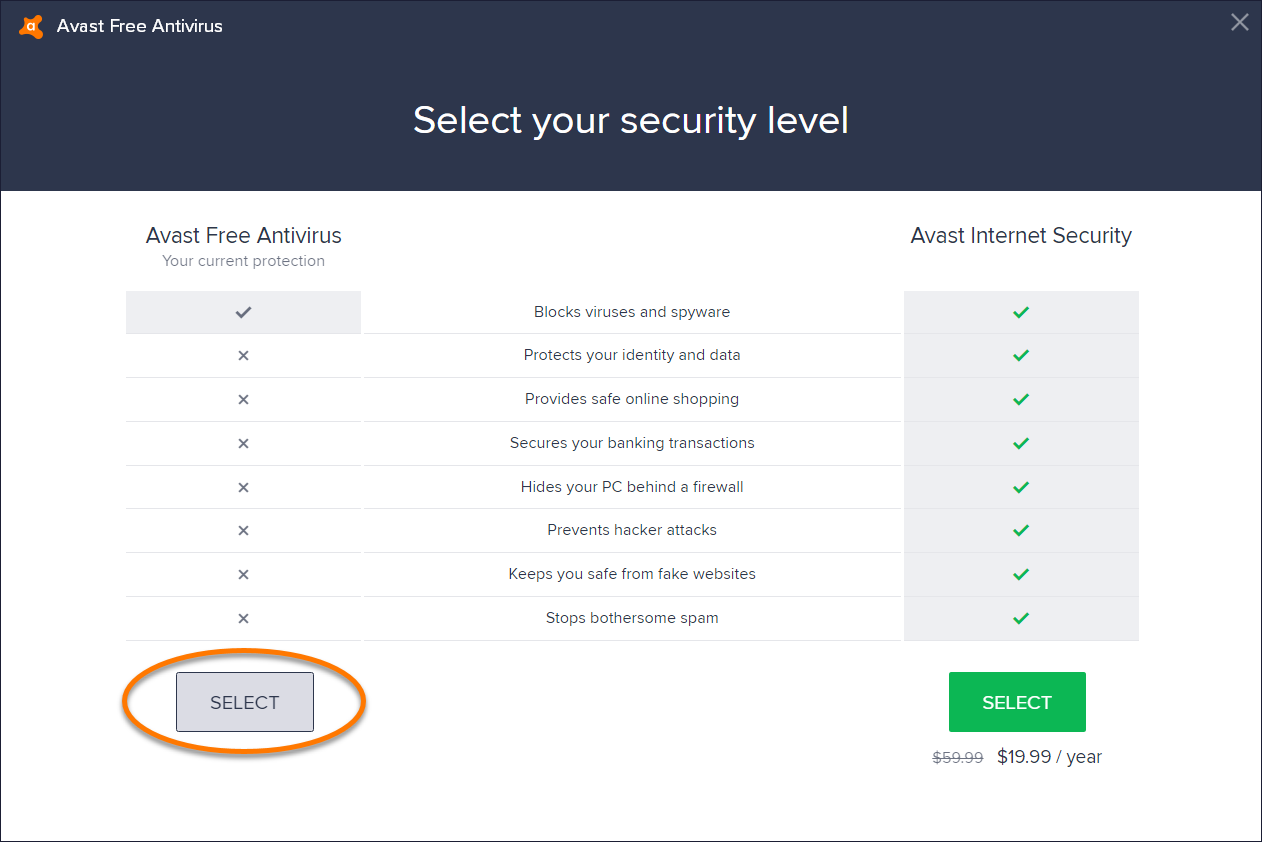Click green checkmark for Blocks viruses and spyware
Viewport: 1262px width, 842px height.
(x=1021, y=312)
